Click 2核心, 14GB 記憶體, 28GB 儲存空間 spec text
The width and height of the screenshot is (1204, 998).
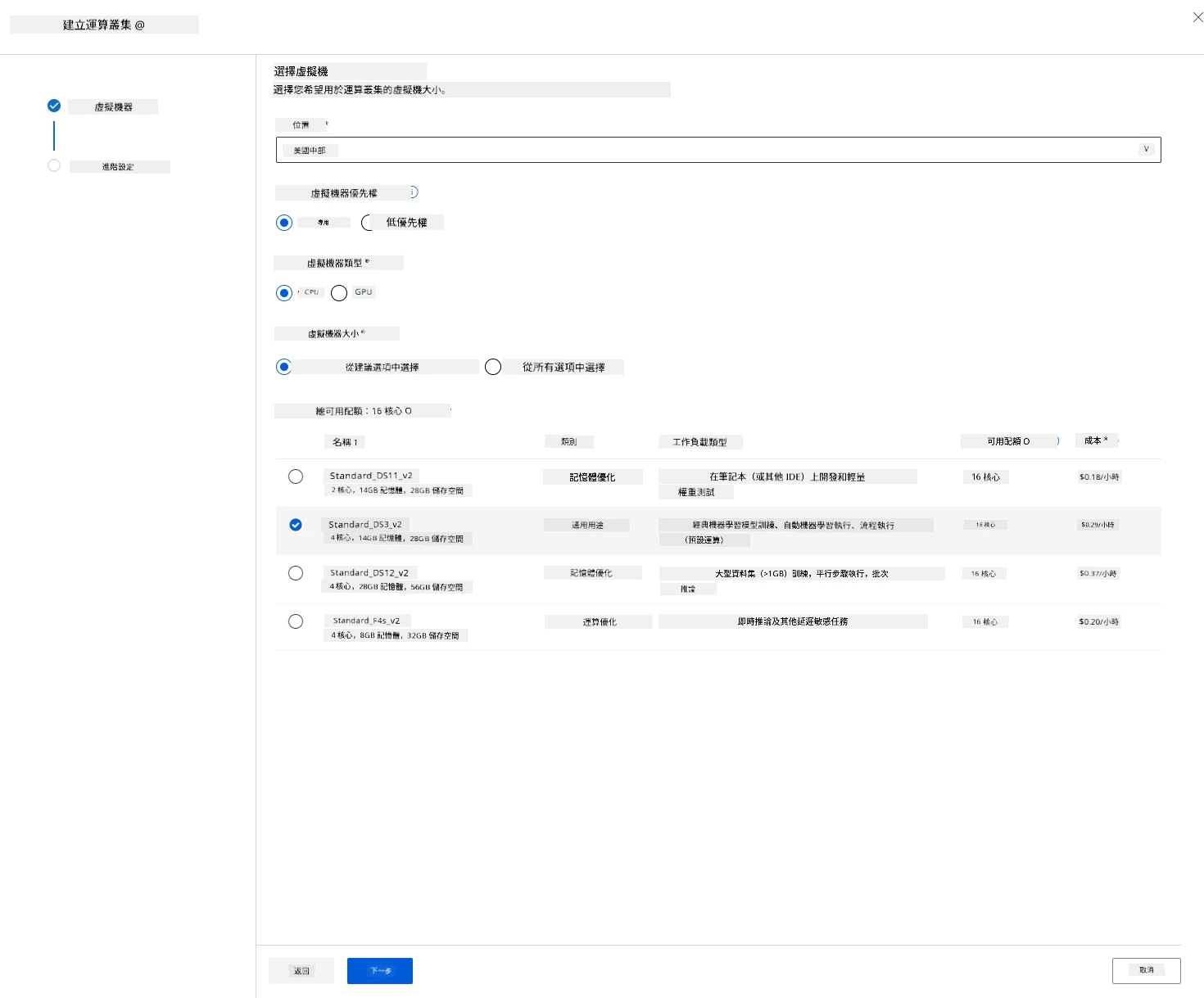tap(397, 490)
